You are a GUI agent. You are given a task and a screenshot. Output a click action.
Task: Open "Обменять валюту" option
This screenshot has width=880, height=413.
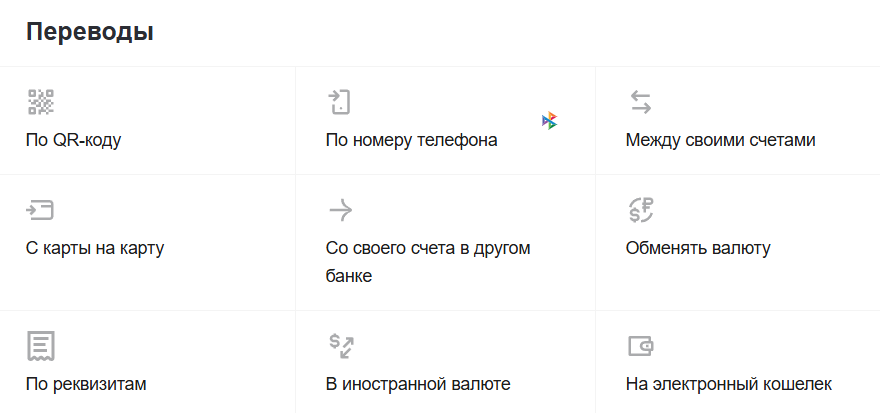[x=698, y=248]
